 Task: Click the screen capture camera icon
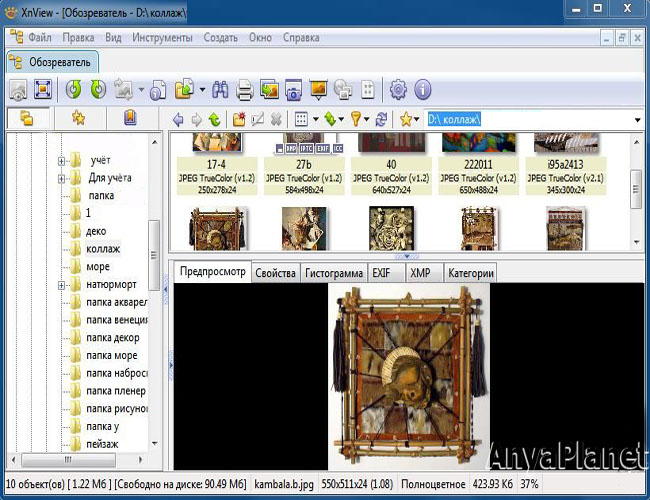click(294, 90)
